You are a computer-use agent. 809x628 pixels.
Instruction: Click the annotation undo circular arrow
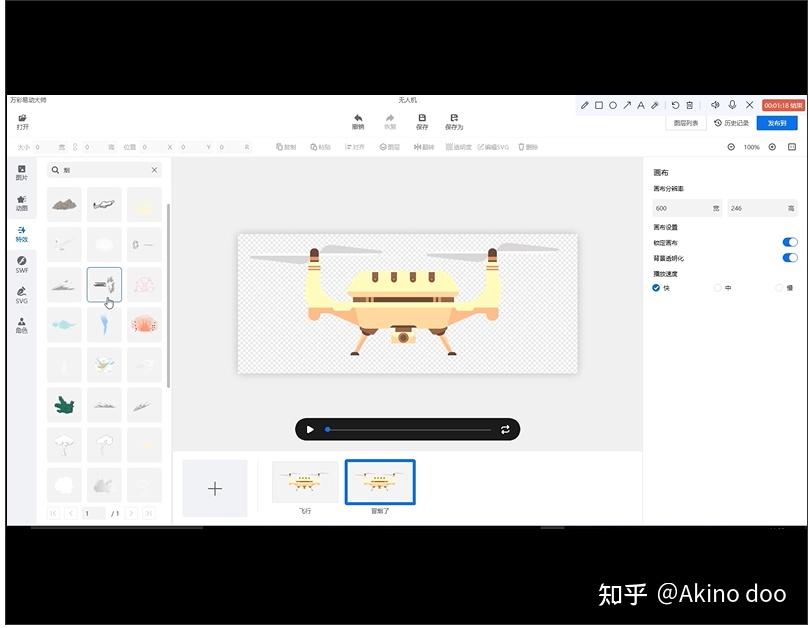pyautogui.click(x=675, y=105)
